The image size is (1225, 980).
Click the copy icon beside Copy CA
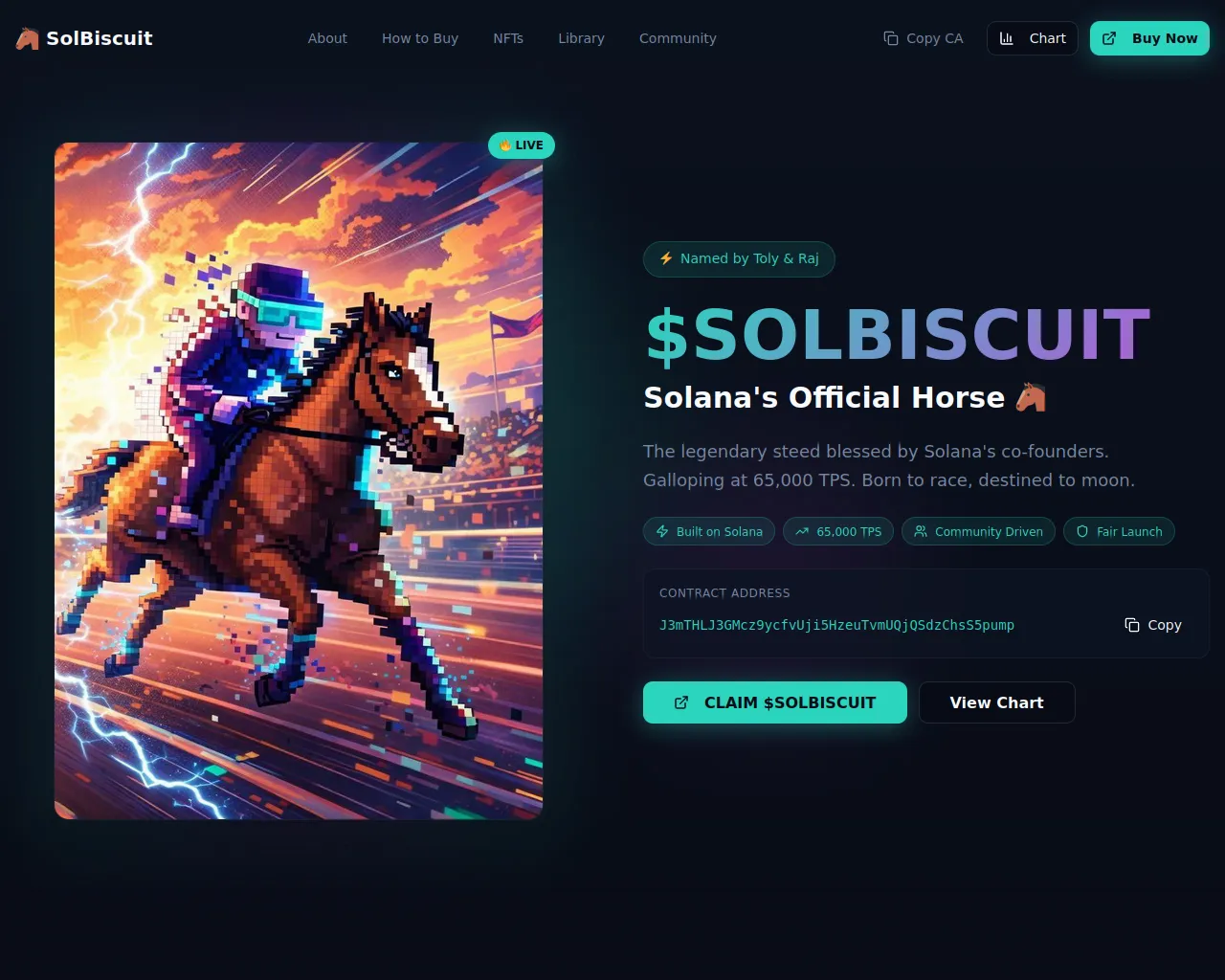tap(891, 38)
